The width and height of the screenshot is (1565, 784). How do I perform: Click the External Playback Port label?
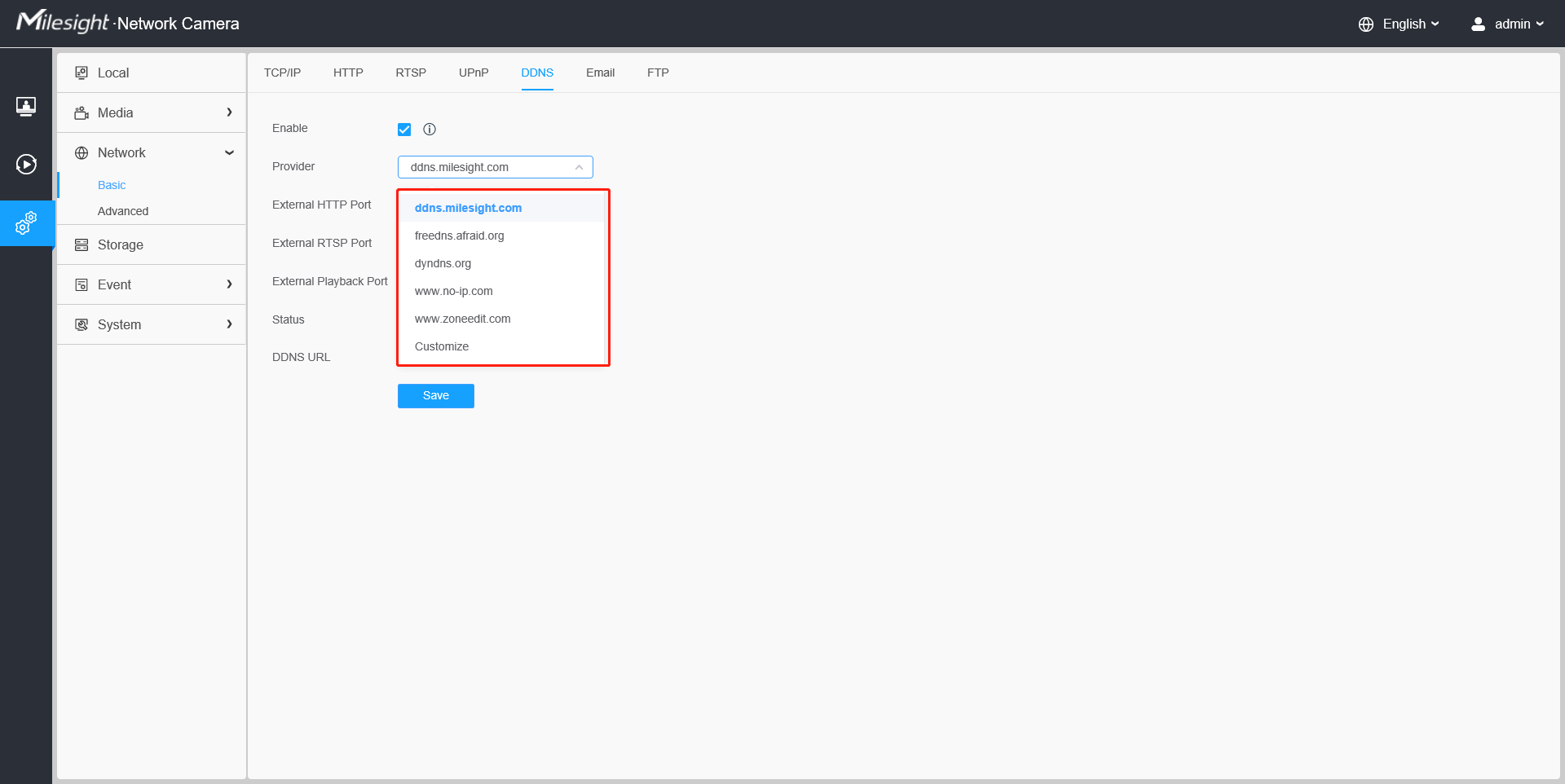click(330, 281)
